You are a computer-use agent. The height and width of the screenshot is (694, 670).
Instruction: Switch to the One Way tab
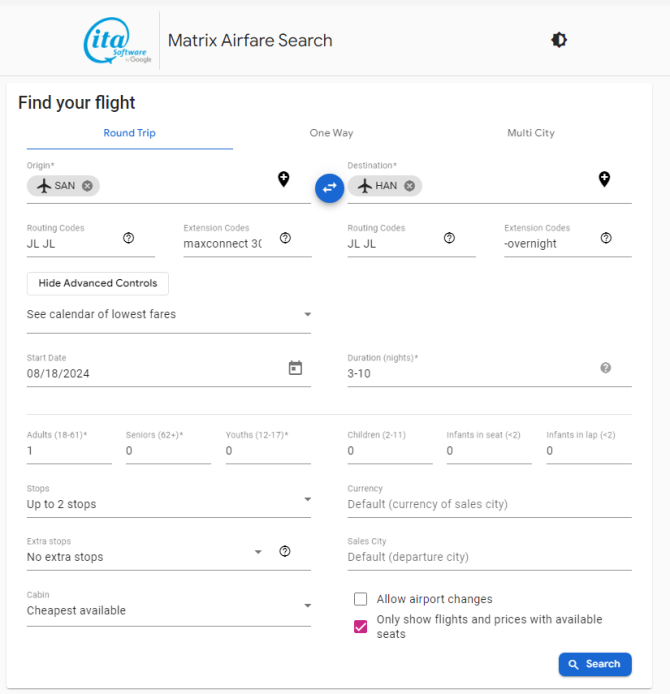(331, 133)
